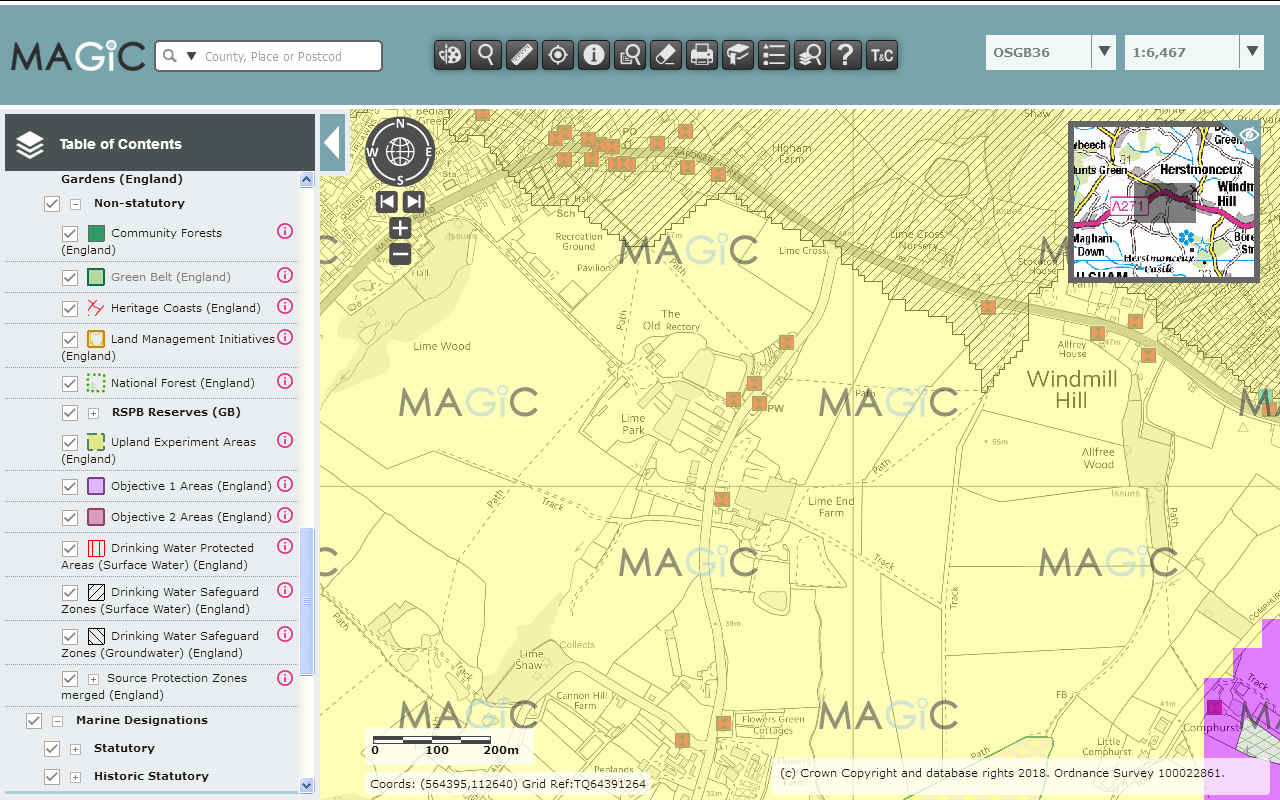Collapse the Non-statutory group
Screen dimensions: 1280x800
click(x=75, y=203)
